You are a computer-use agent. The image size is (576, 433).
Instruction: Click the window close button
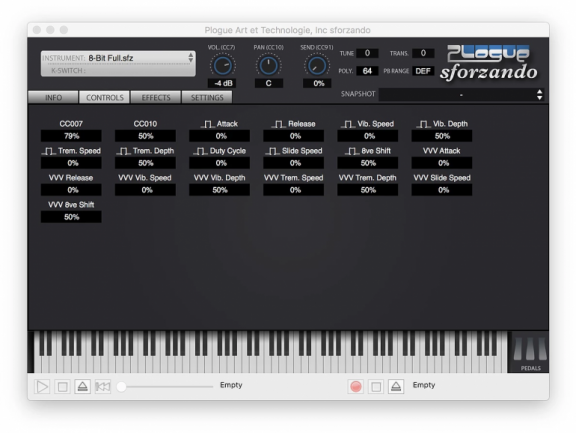pos(37,30)
